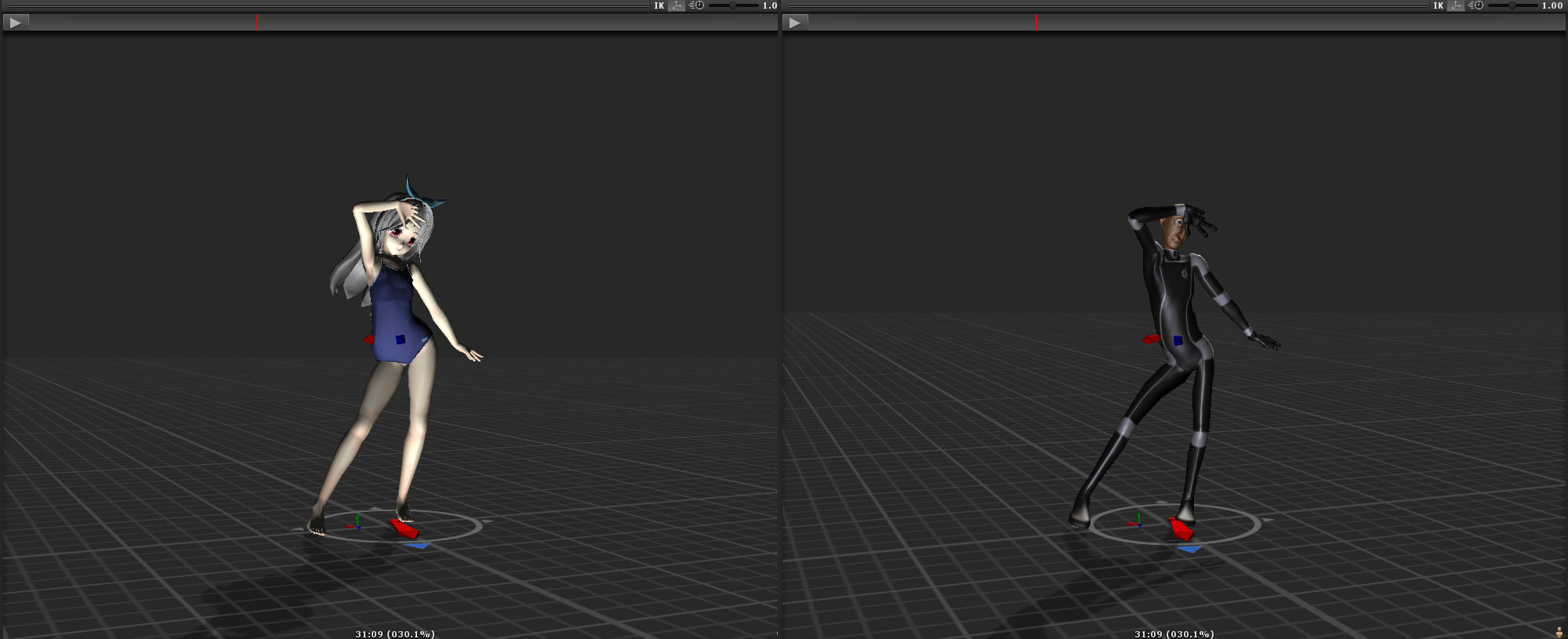Image resolution: width=1568 pixels, height=639 pixels.
Task: Adjust speed slider in right viewport
Action: click(1512, 5)
